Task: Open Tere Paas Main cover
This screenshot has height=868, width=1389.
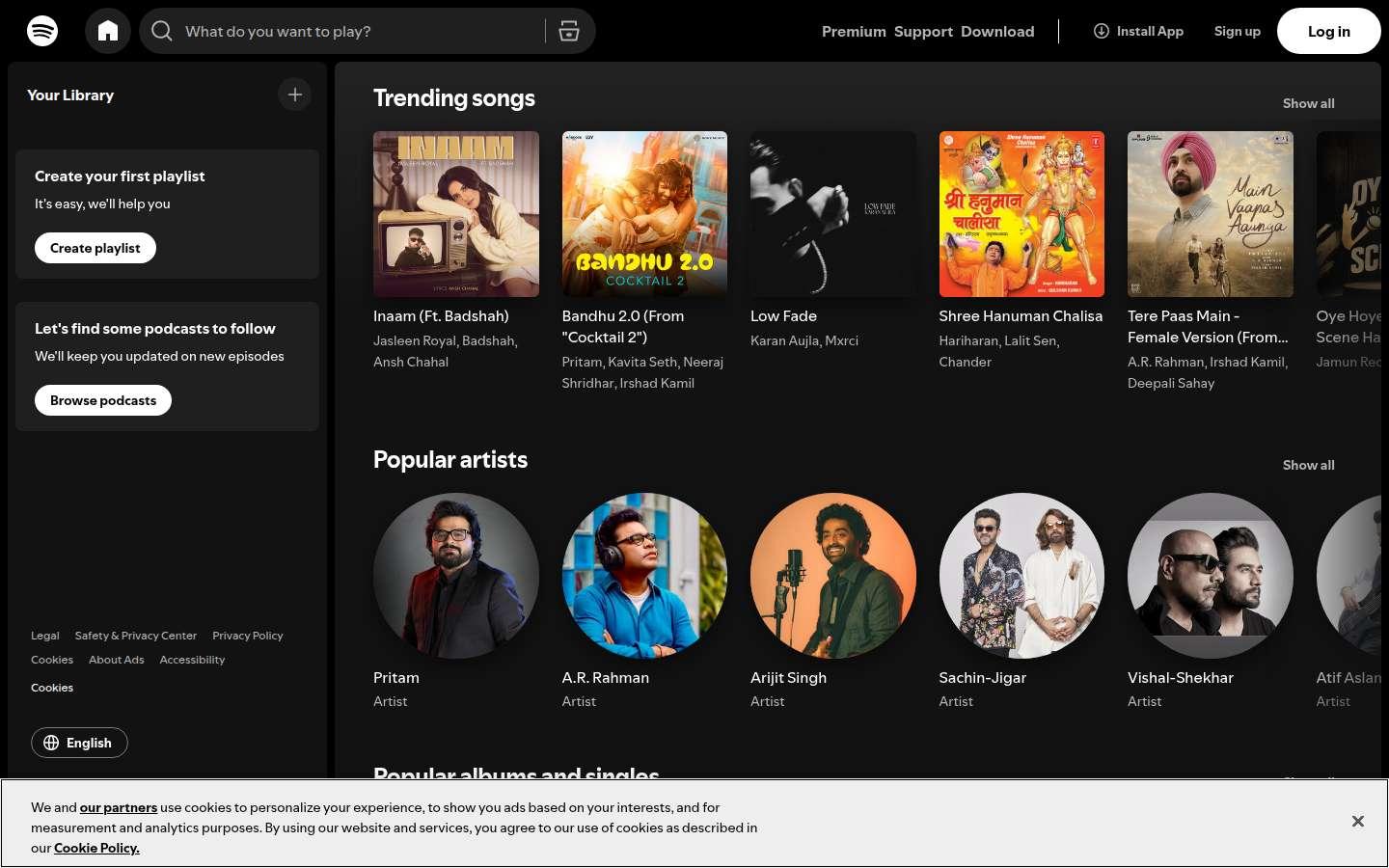Action: (x=1211, y=214)
